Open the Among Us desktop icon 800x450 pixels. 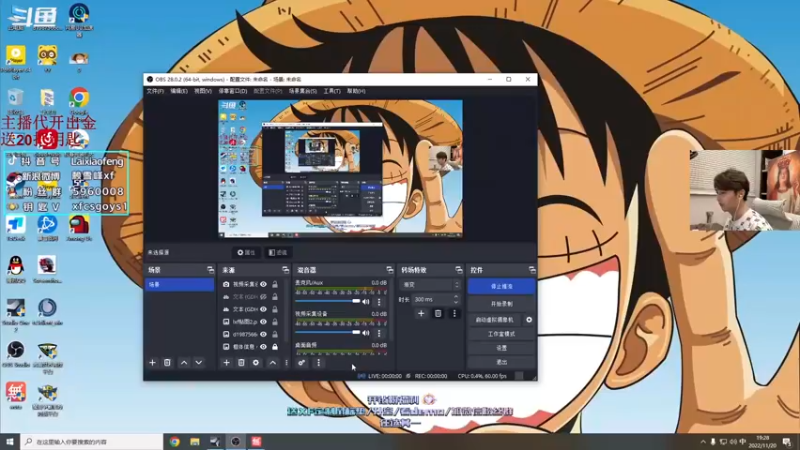79,228
